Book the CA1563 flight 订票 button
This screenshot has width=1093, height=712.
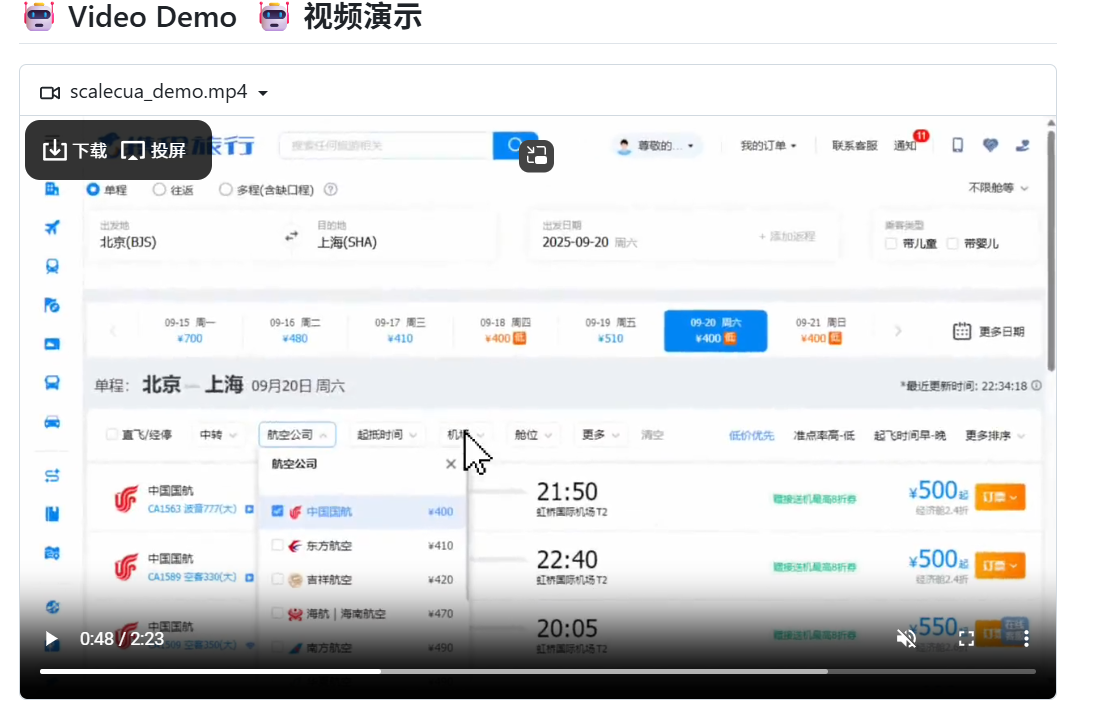[x=1000, y=497]
